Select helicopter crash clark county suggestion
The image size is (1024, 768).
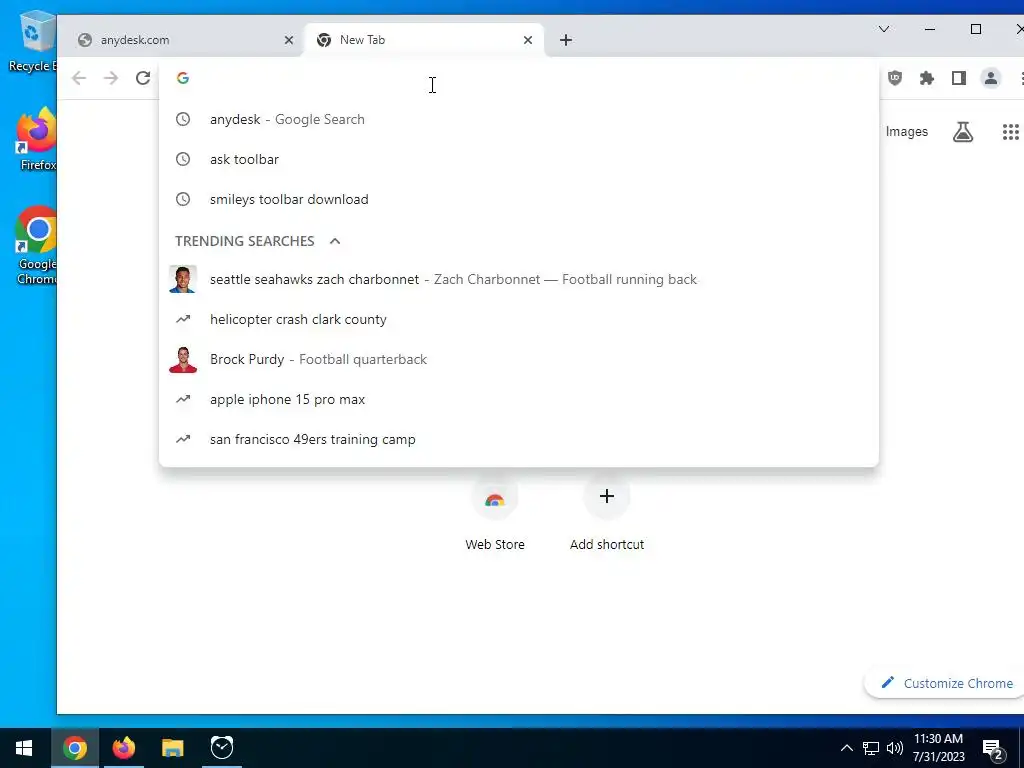(519, 319)
